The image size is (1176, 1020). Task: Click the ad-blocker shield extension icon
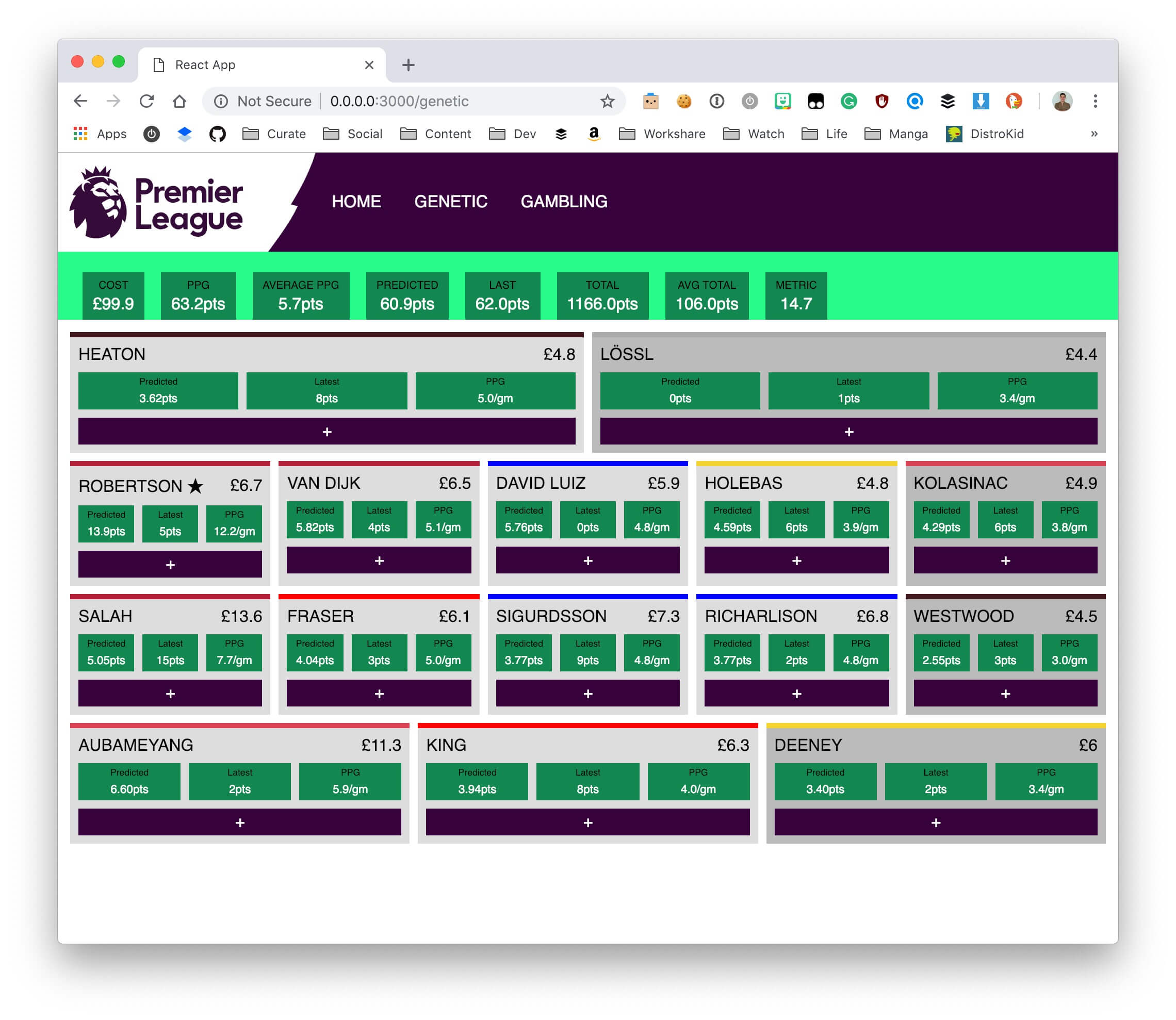point(881,101)
